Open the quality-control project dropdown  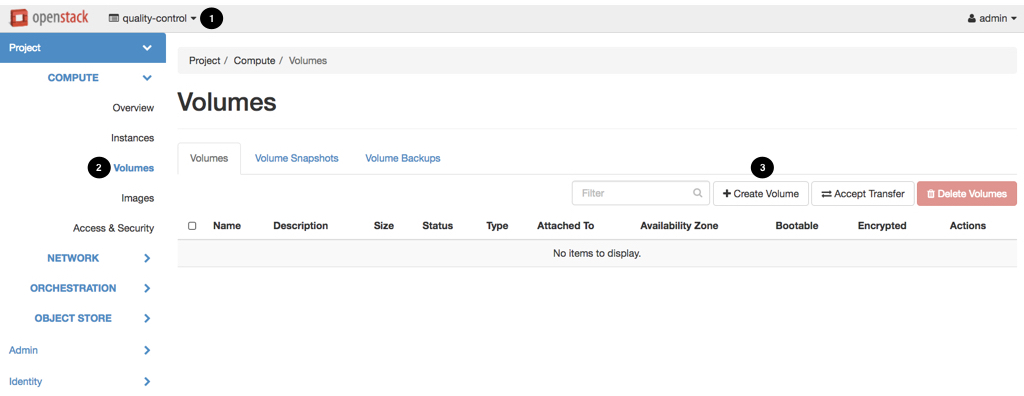click(152, 18)
